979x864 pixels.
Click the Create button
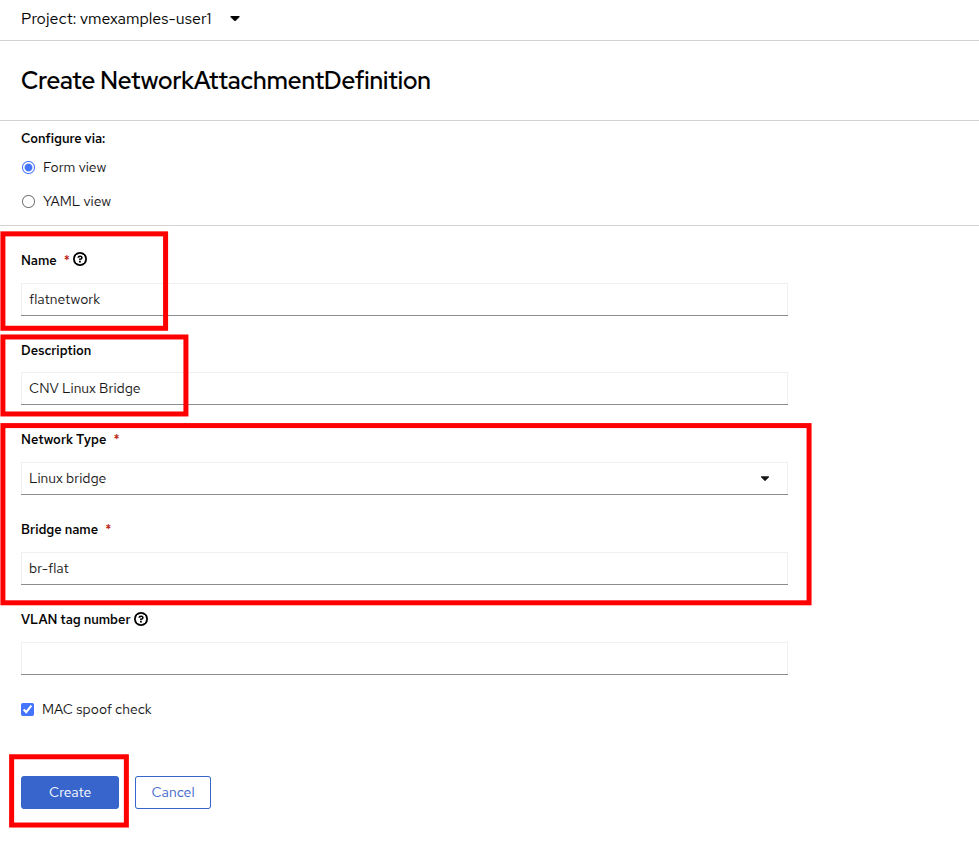pyautogui.click(x=70, y=792)
